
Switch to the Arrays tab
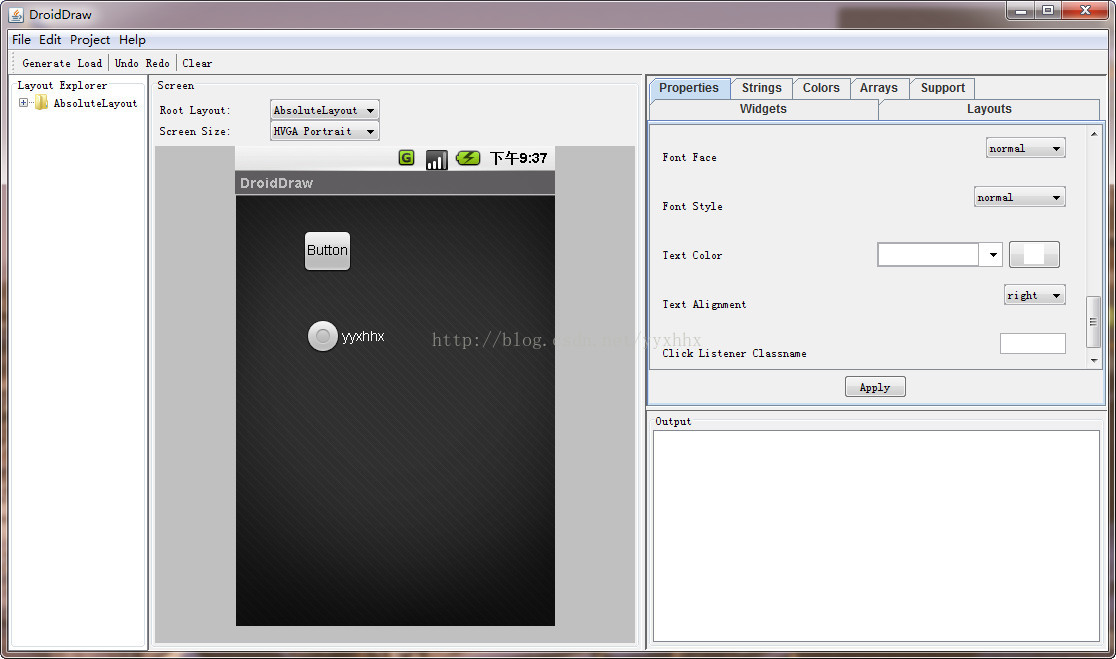(879, 88)
